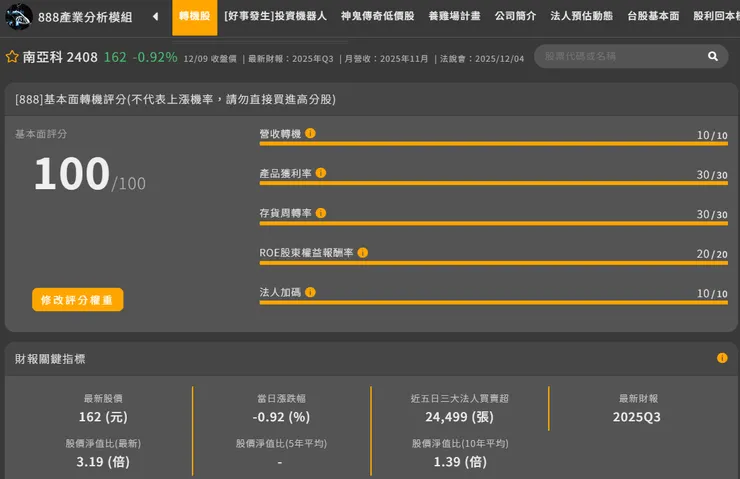The height and width of the screenshot is (479, 740).
Task: Collapse the tab bar with left arrow
Action: click(155, 17)
